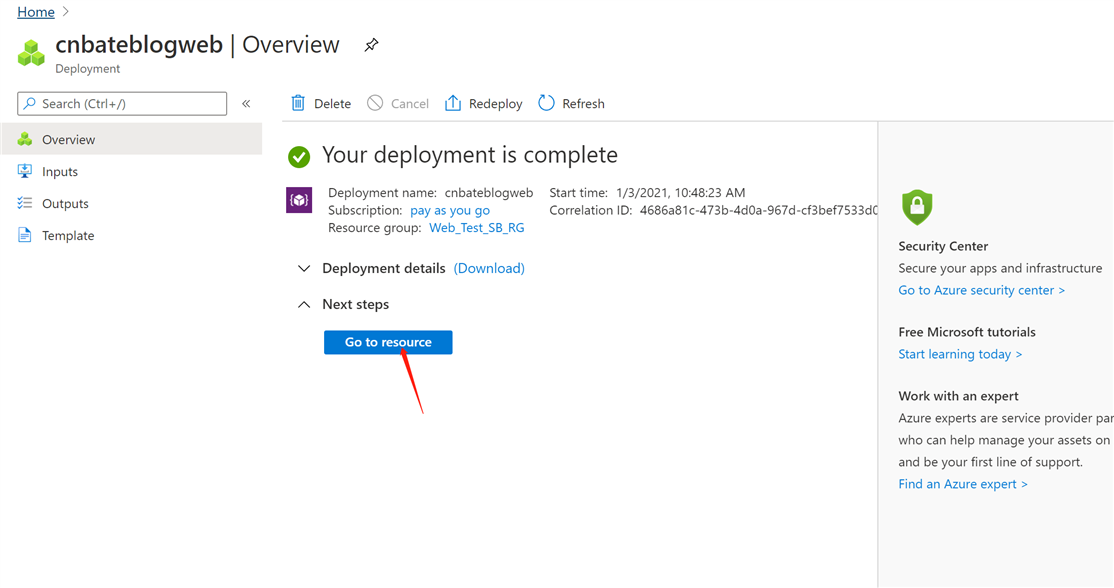This screenshot has width=1114, height=588.
Task: Open the Outputs menu item
Action: click(132, 203)
